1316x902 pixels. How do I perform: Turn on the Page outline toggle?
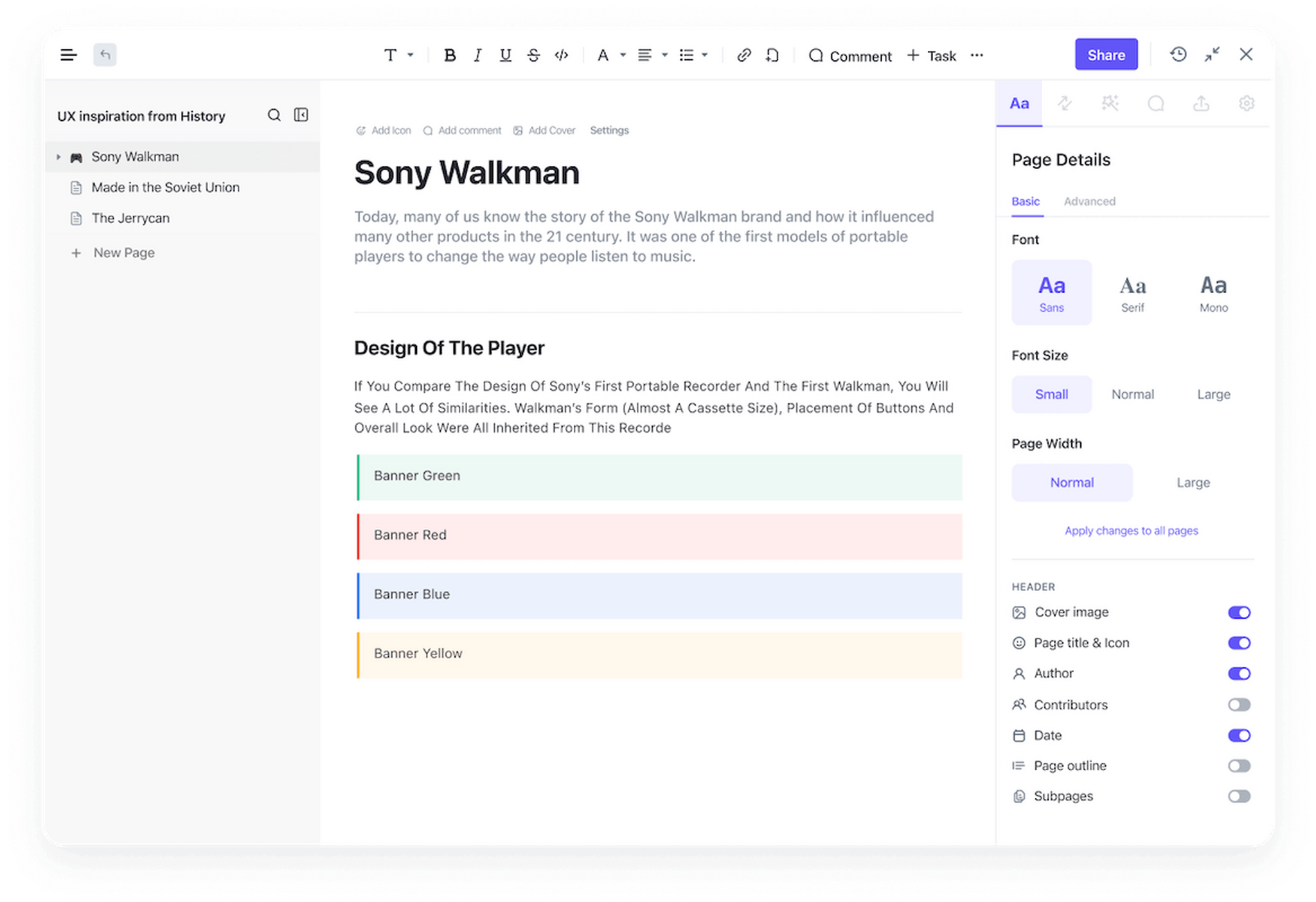click(x=1240, y=766)
